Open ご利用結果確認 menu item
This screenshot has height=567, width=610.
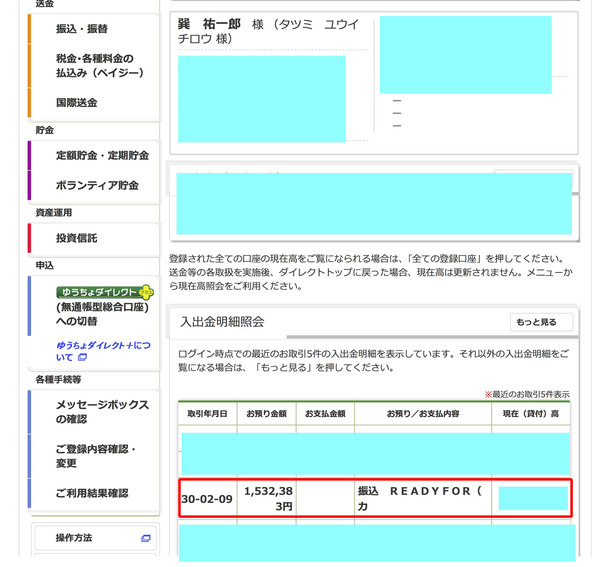tap(92, 493)
